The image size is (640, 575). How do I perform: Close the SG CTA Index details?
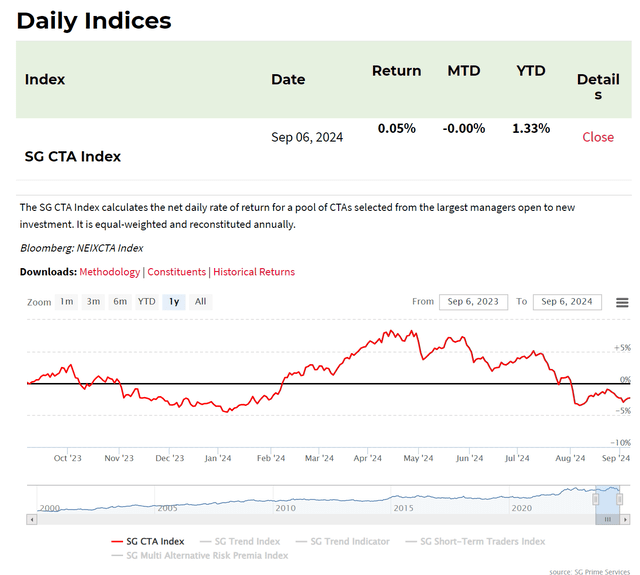(x=598, y=137)
